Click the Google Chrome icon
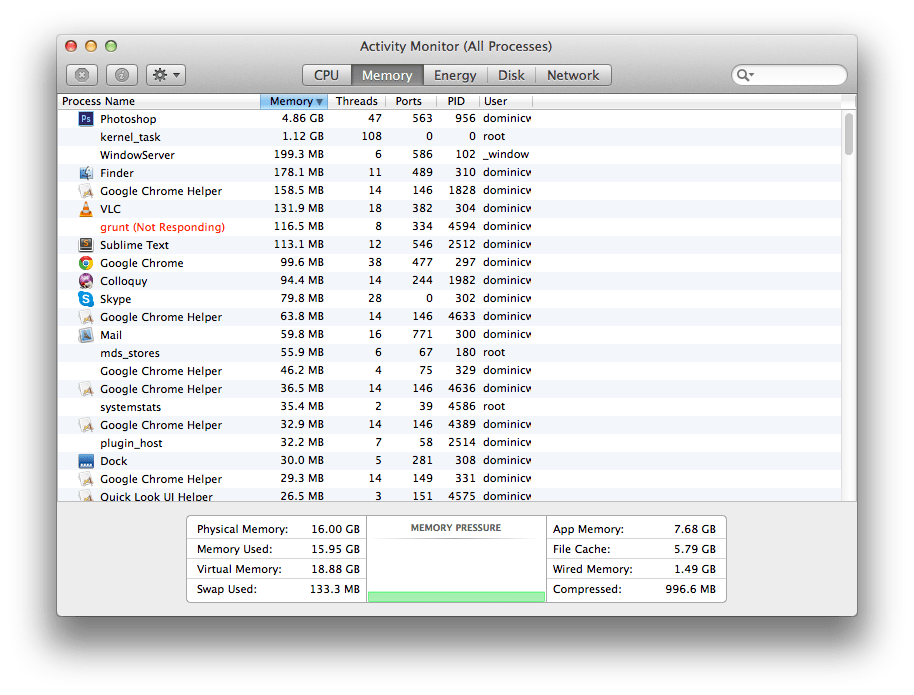This screenshot has width=914, height=695. tap(86, 262)
